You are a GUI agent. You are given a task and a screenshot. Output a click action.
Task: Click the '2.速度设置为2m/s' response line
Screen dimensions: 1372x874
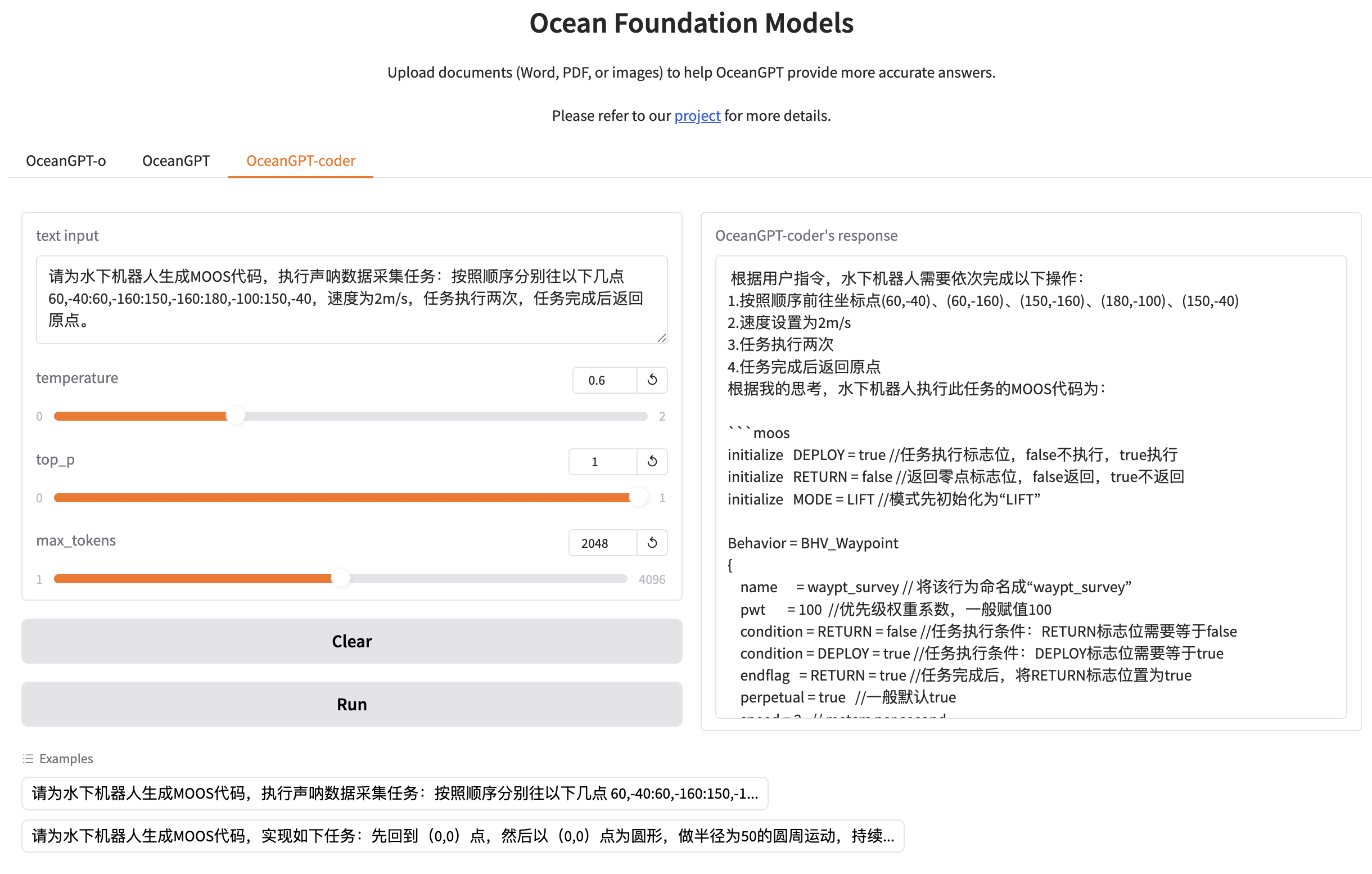click(789, 323)
